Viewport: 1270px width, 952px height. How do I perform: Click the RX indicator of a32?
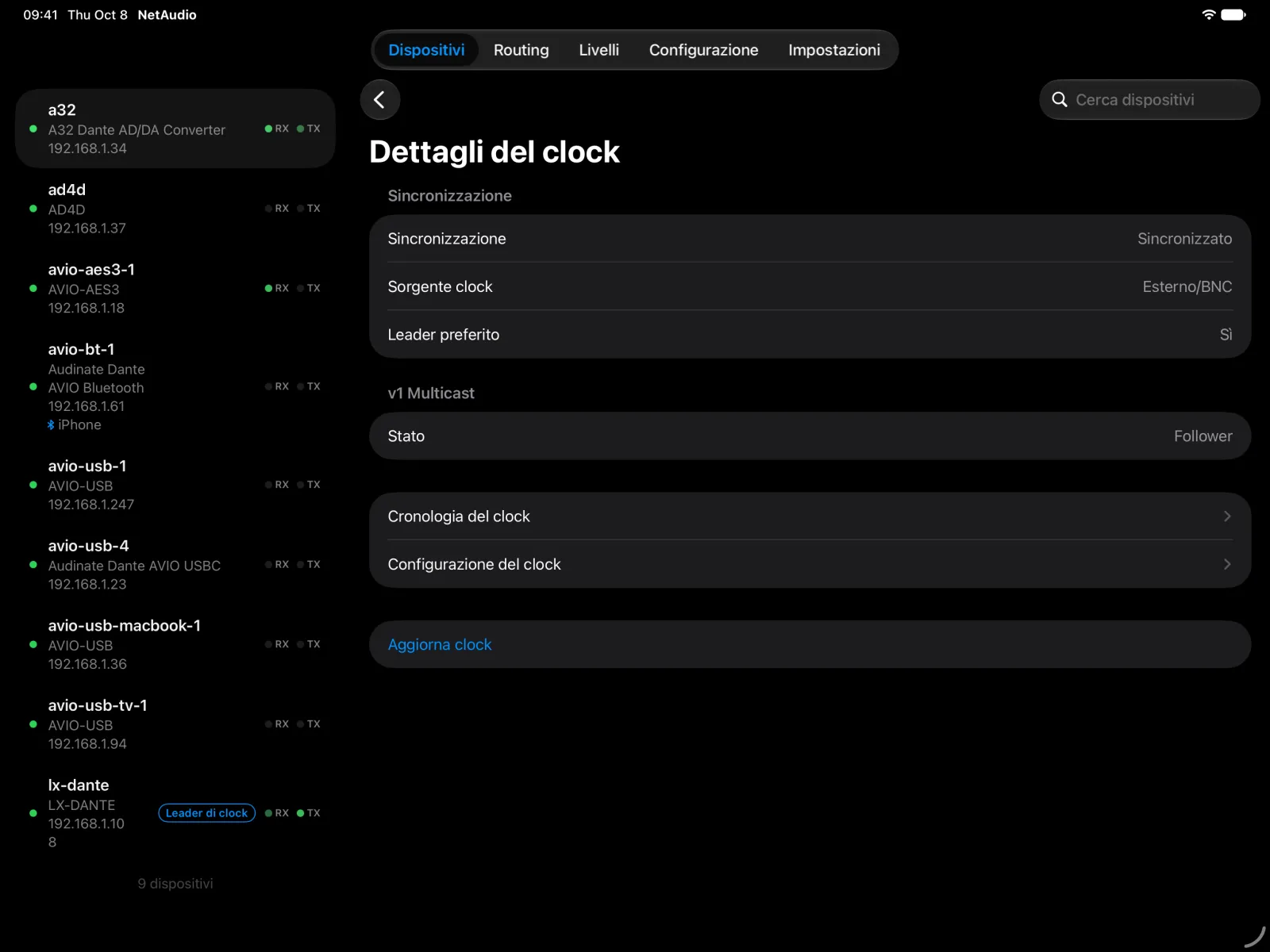pyautogui.click(x=277, y=129)
